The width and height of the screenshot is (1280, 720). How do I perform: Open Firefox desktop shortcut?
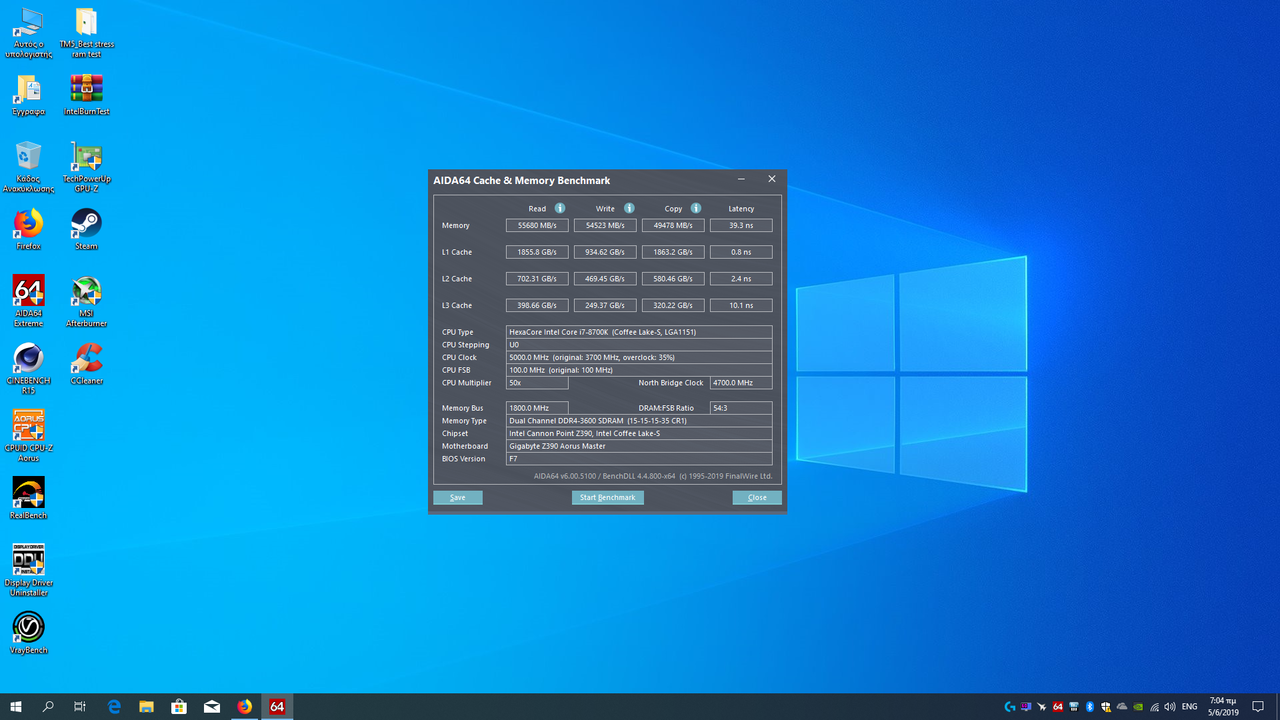tap(28, 229)
